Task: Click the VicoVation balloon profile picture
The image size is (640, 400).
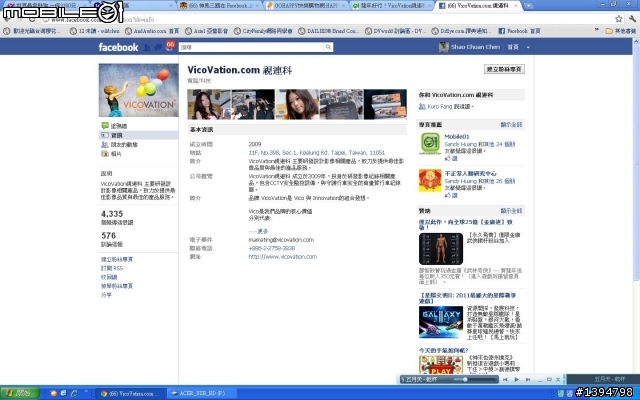Action: 138,90
